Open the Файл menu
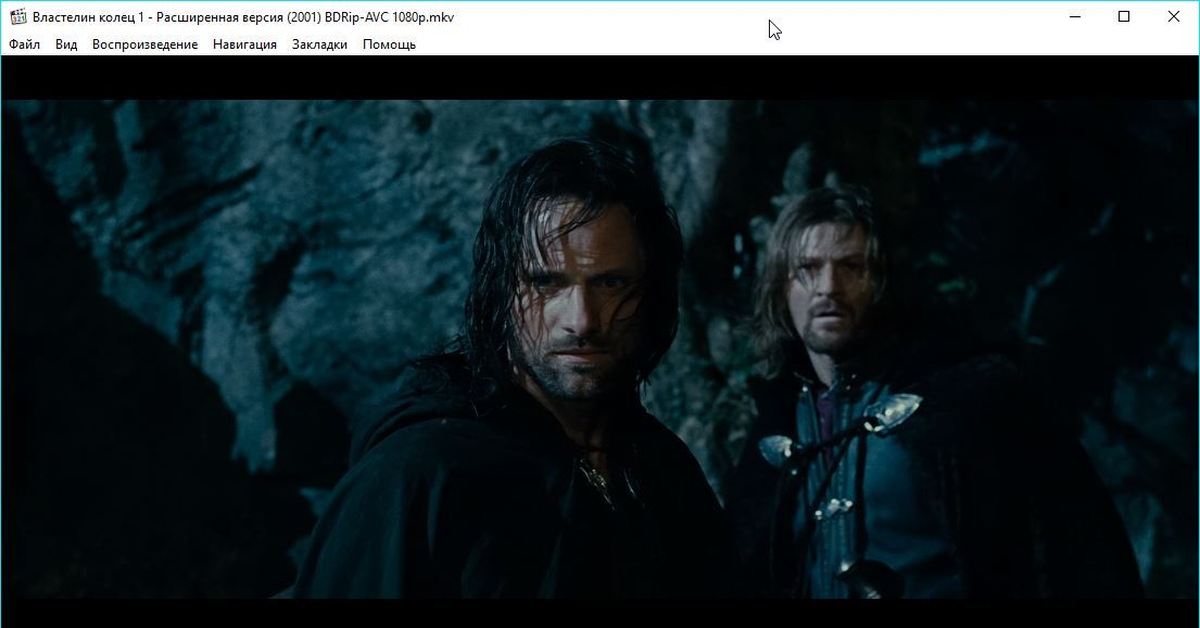This screenshot has width=1200, height=628. (25, 44)
